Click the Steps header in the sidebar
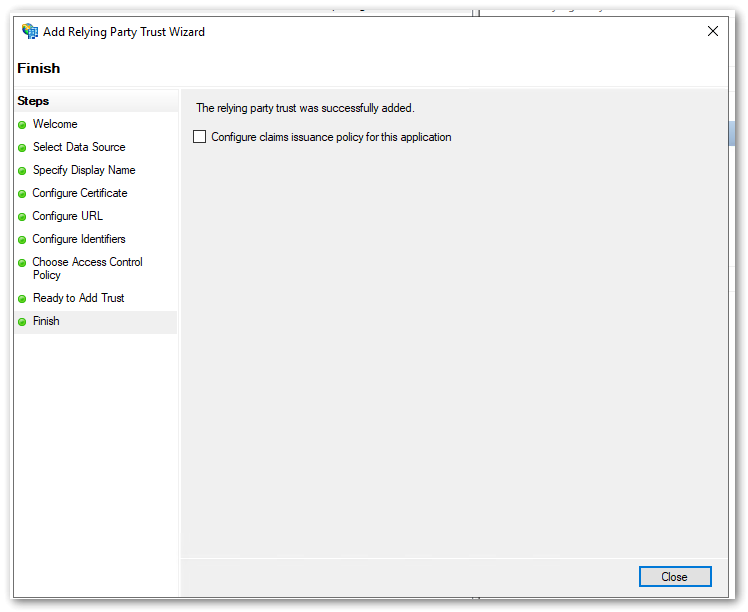This screenshot has height=612, width=748. (x=33, y=101)
